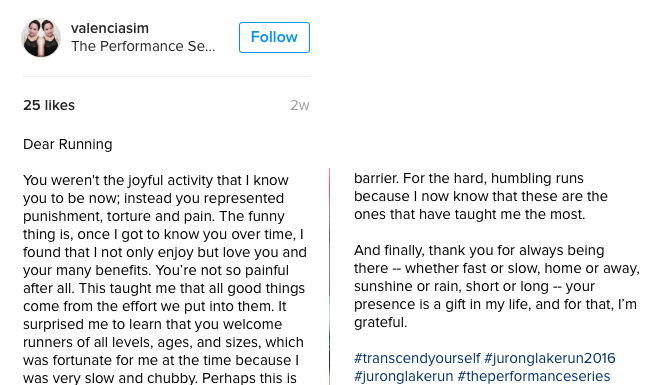Image resolution: width=664 pixels, height=385 pixels.
Task: Click the line starting And finally, thank you
Action: (479, 250)
